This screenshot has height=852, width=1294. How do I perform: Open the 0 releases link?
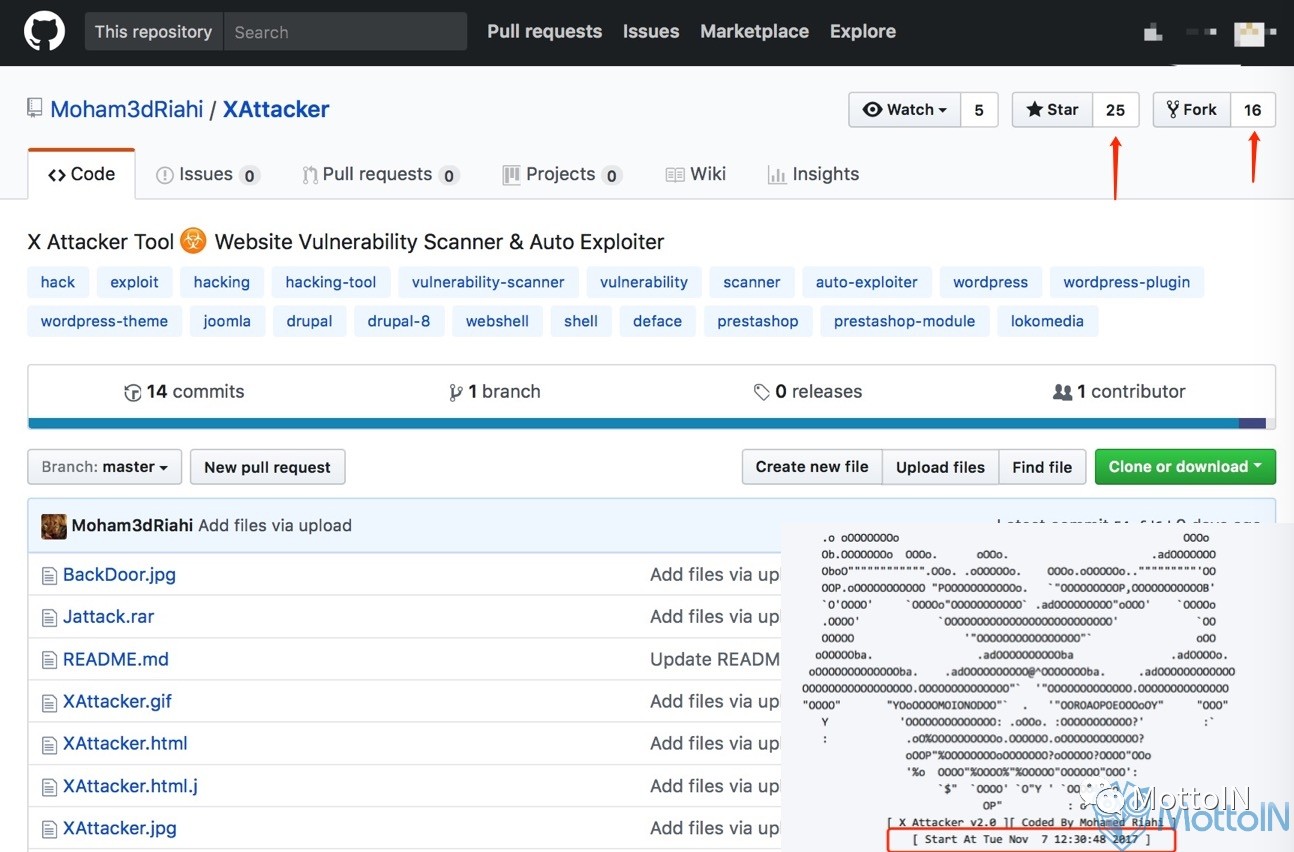click(808, 392)
